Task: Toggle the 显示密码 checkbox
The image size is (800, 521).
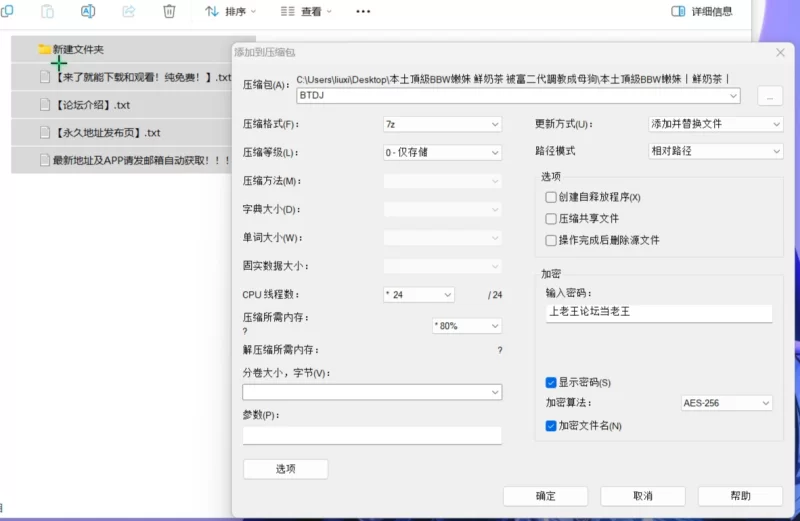Action: 551,382
